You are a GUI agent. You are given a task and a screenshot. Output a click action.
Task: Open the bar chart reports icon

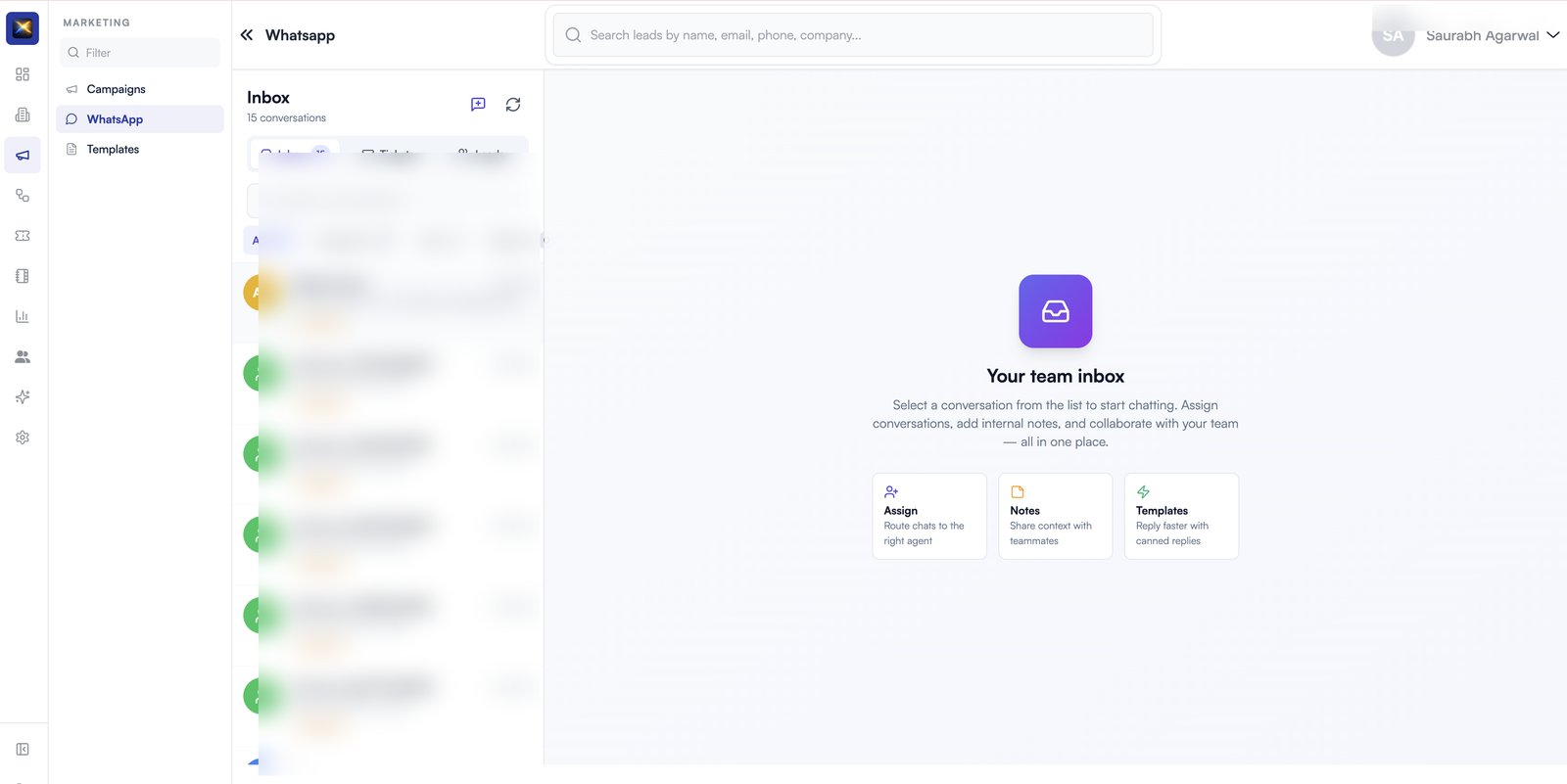[23, 316]
